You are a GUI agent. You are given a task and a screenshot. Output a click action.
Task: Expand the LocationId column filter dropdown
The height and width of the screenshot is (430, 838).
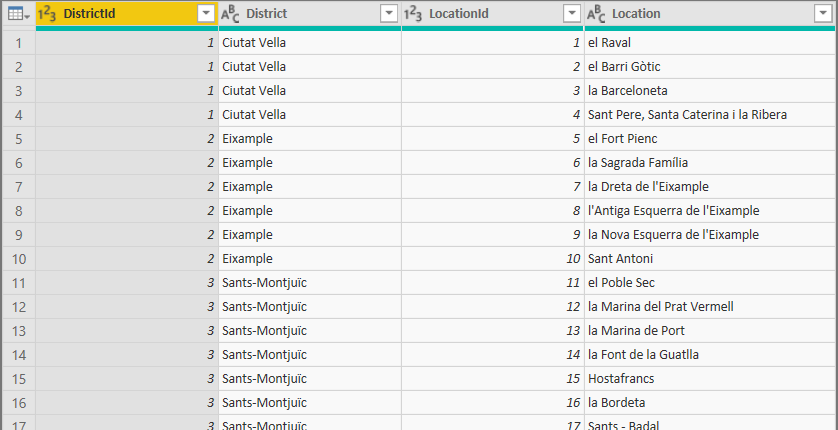pos(571,14)
